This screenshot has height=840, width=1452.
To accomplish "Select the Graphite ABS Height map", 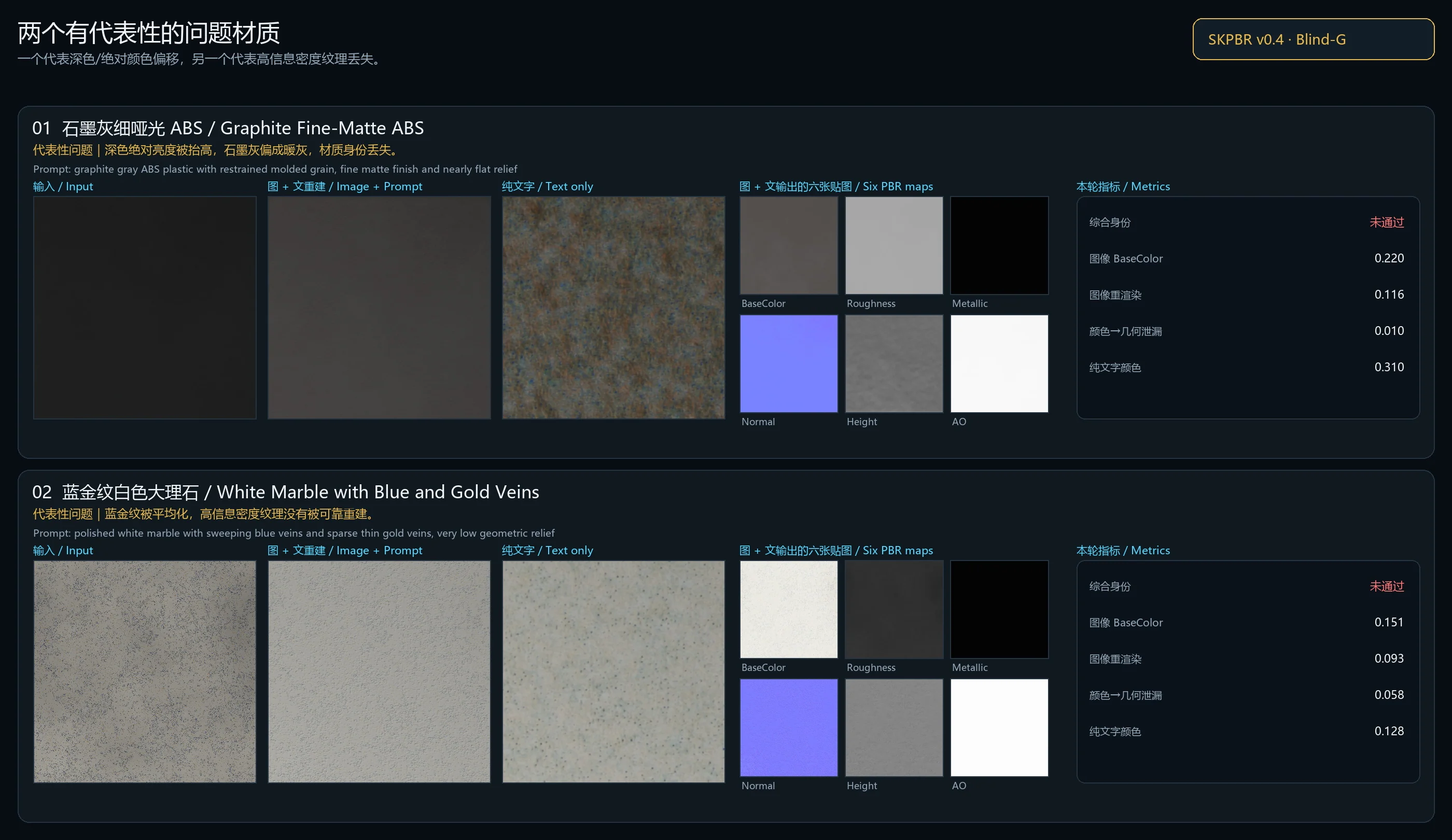I will [x=894, y=363].
